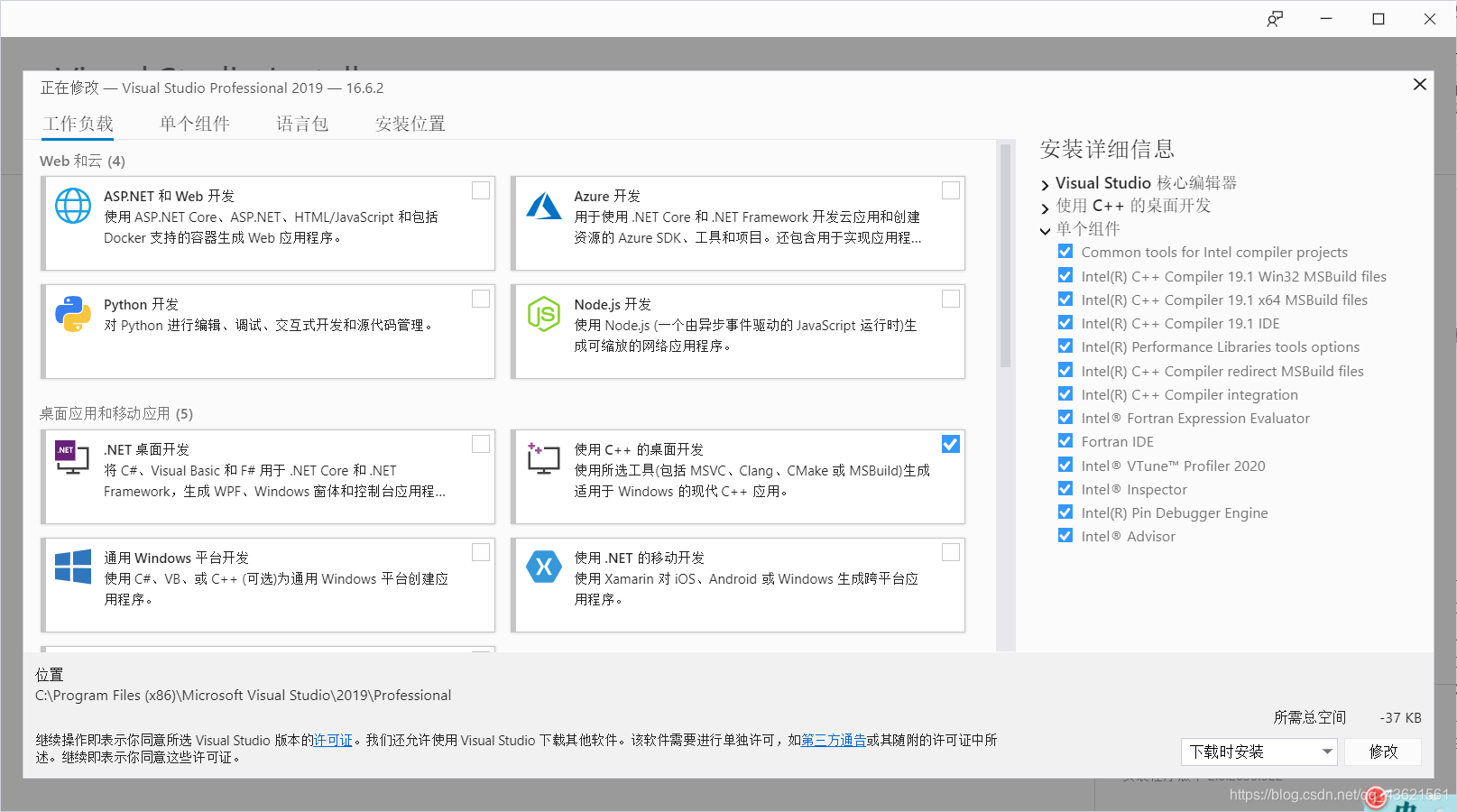Close the modify dialog with X

(1419, 84)
